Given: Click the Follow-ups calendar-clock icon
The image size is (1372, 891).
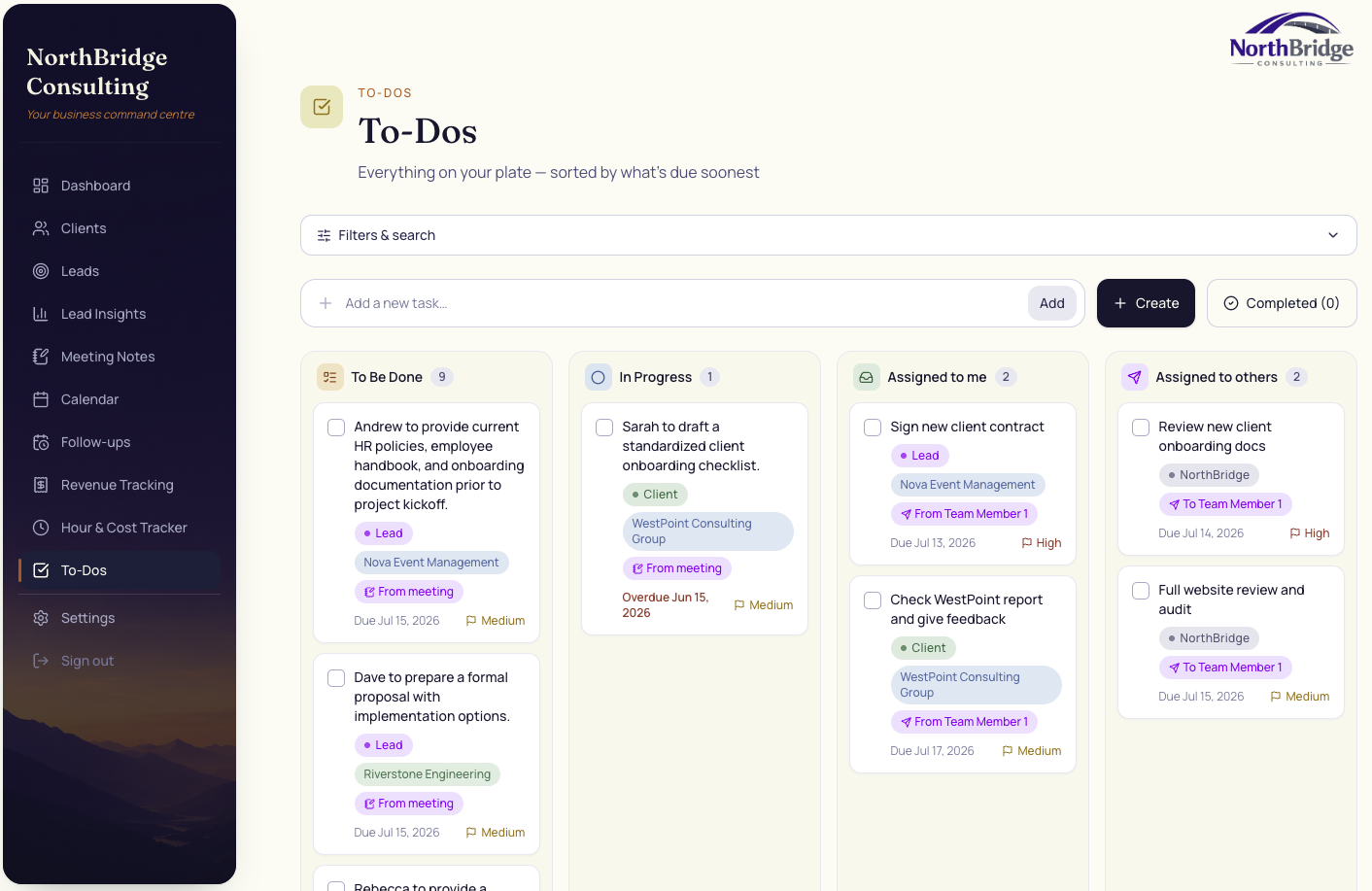Looking at the screenshot, I should tap(41, 442).
